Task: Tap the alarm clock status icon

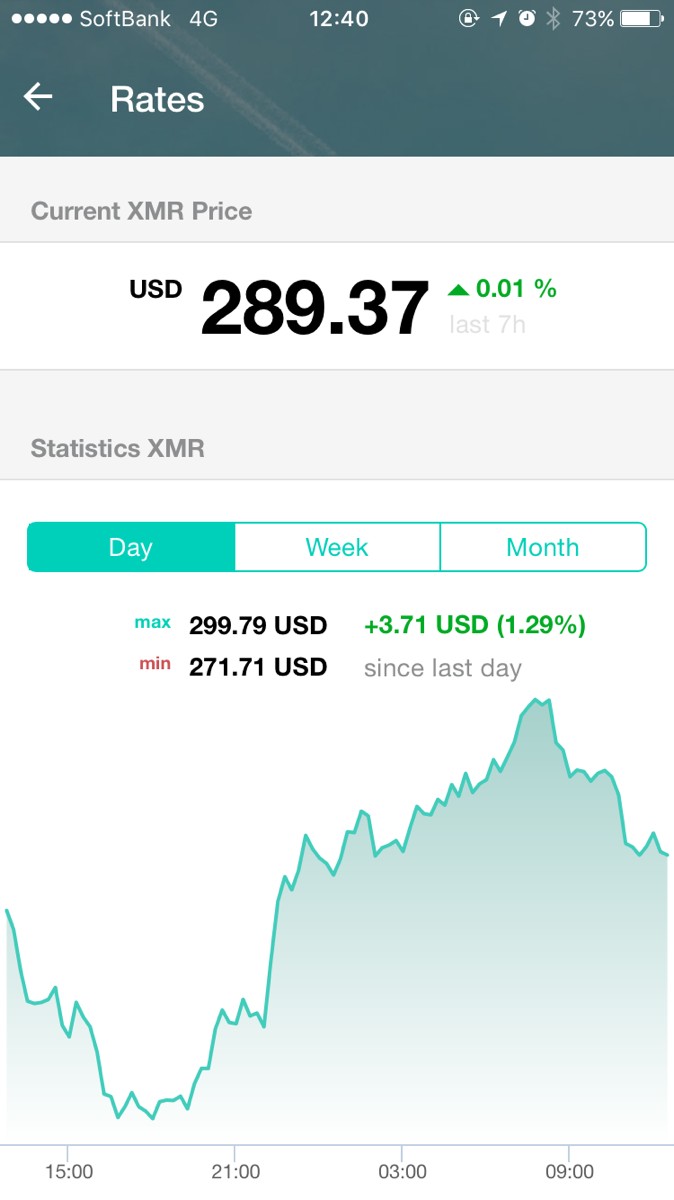Action: tap(527, 19)
